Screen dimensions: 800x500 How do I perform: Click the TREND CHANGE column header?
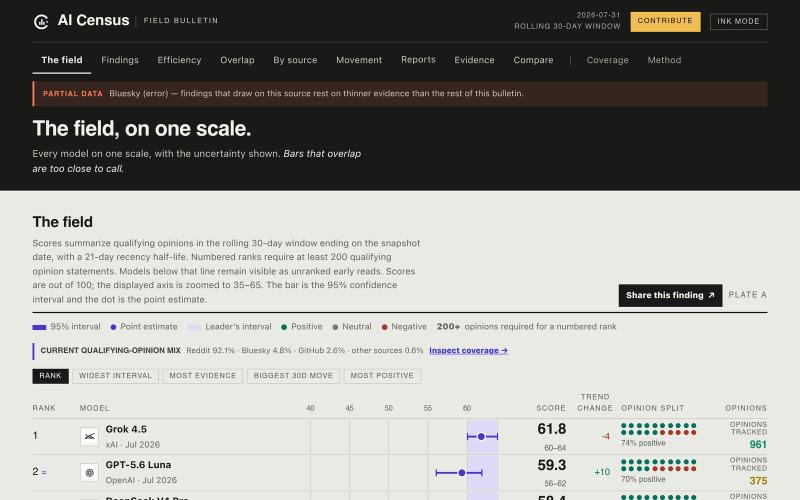[x=595, y=403]
